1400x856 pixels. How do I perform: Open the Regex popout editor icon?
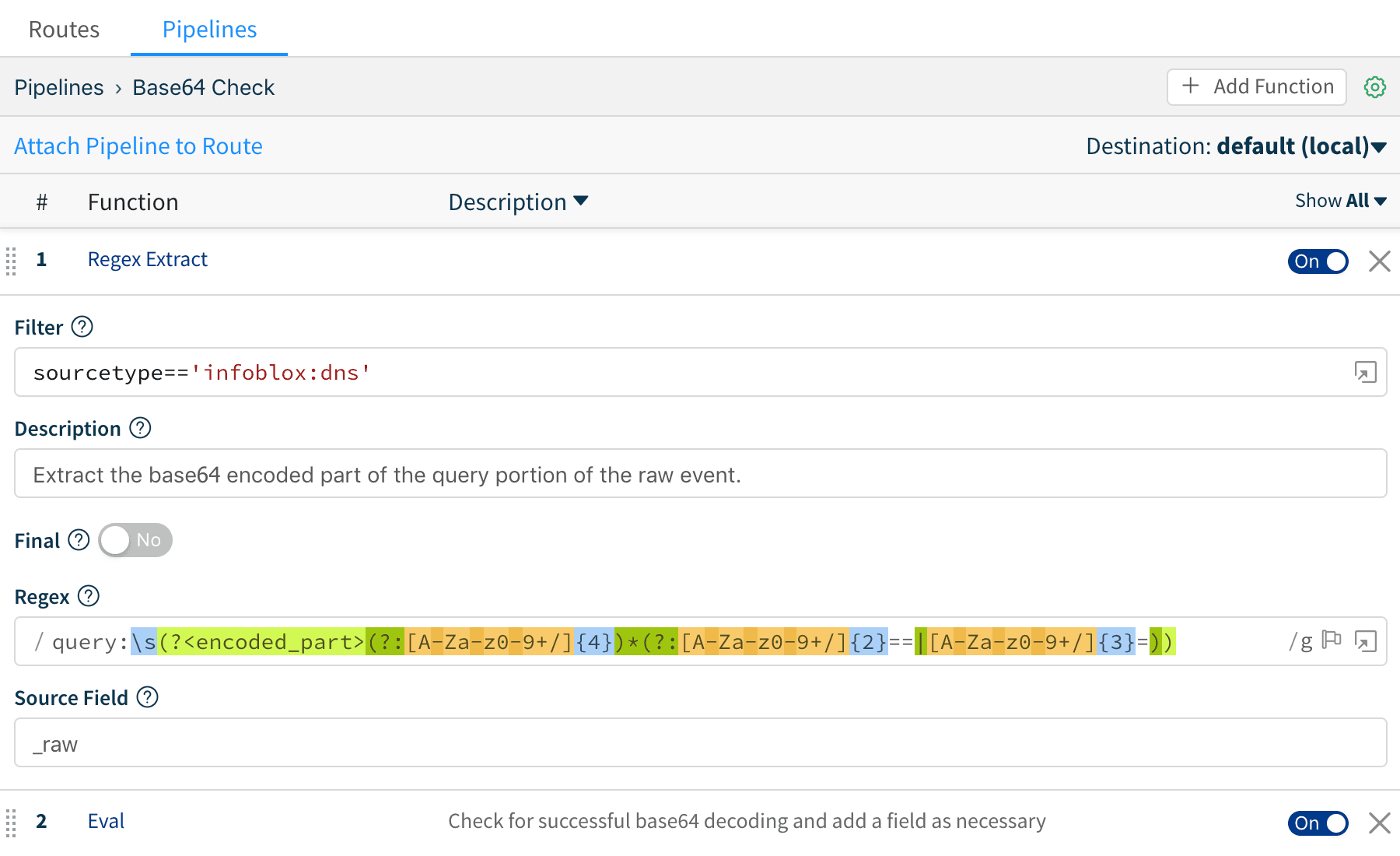pyautogui.click(x=1366, y=640)
